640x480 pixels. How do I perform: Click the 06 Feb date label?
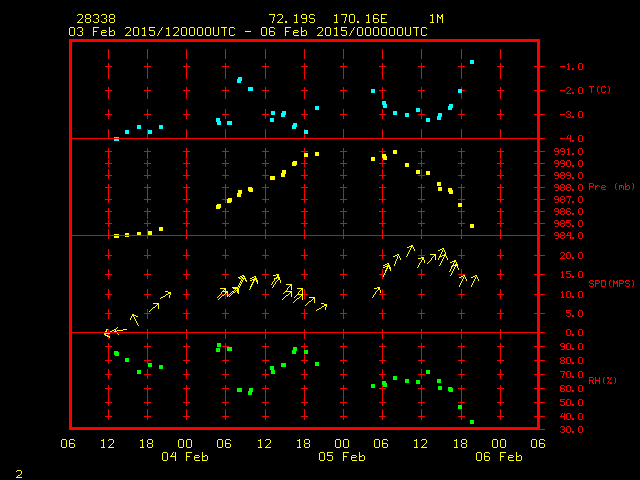pyautogui.click(x=498, y=457)
